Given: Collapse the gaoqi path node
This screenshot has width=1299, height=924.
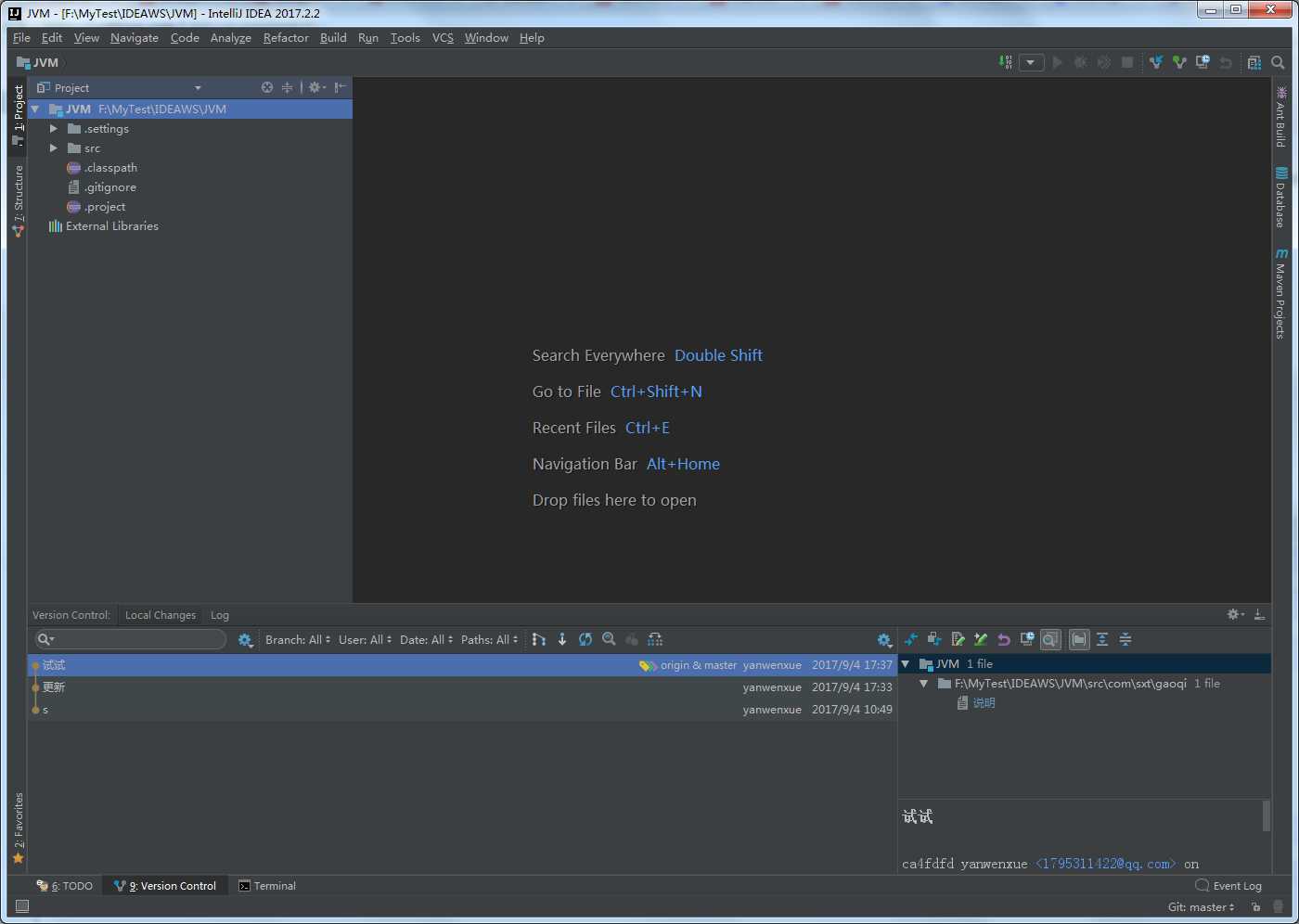Looking at the screenshot, I should (924, 684).
